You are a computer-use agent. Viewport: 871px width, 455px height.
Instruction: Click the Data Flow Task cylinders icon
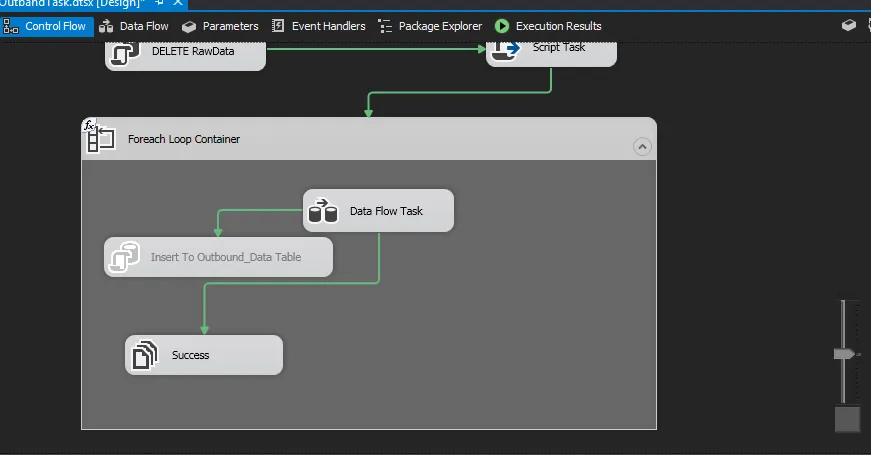323,211
